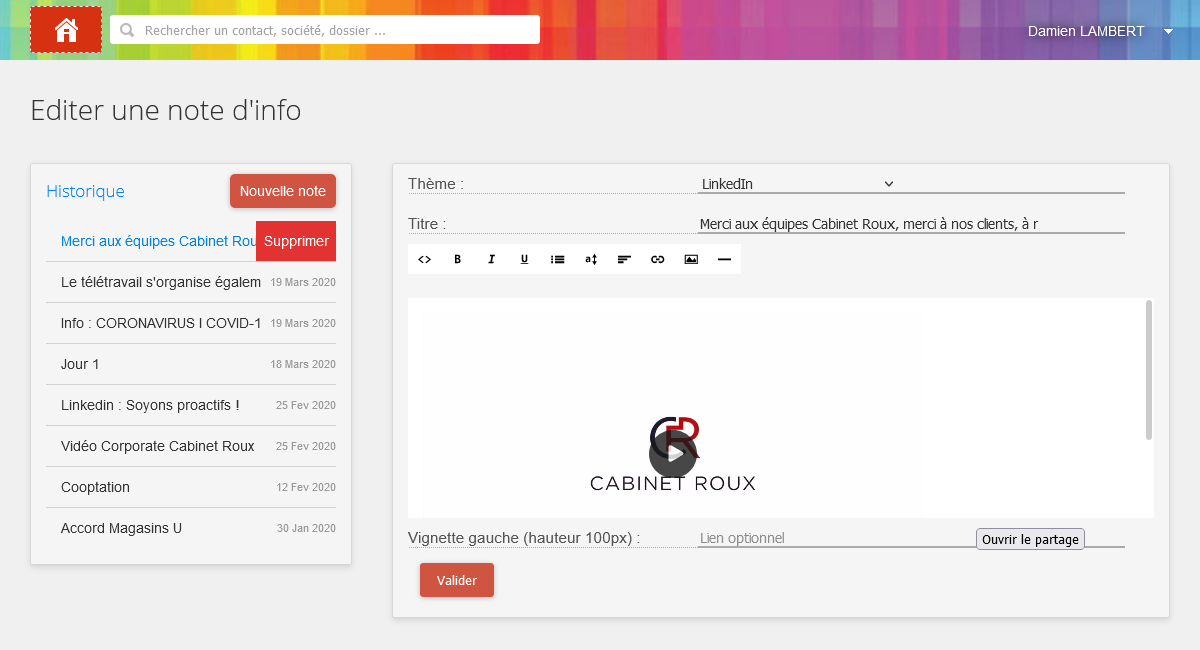The image size is (1200, 650).
Task: Open the font size tool
Action: click(x=591, y=259)
